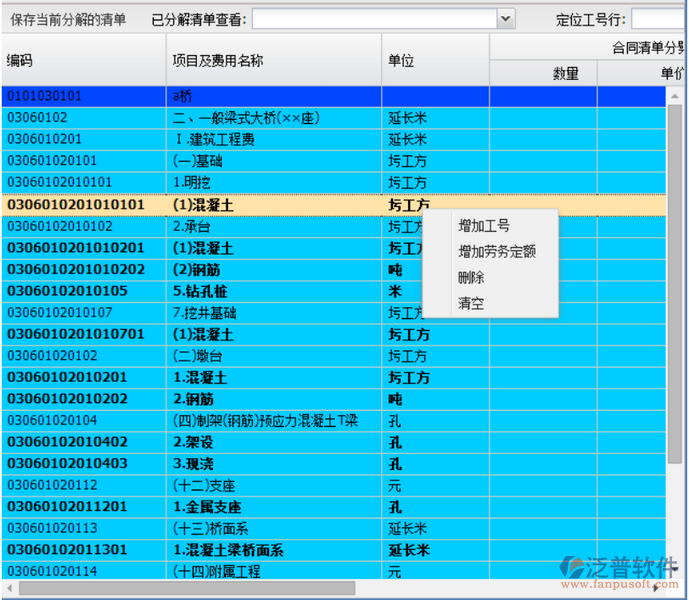
Task: Select 增加工号 in context menu
Action: click(483, 226)
